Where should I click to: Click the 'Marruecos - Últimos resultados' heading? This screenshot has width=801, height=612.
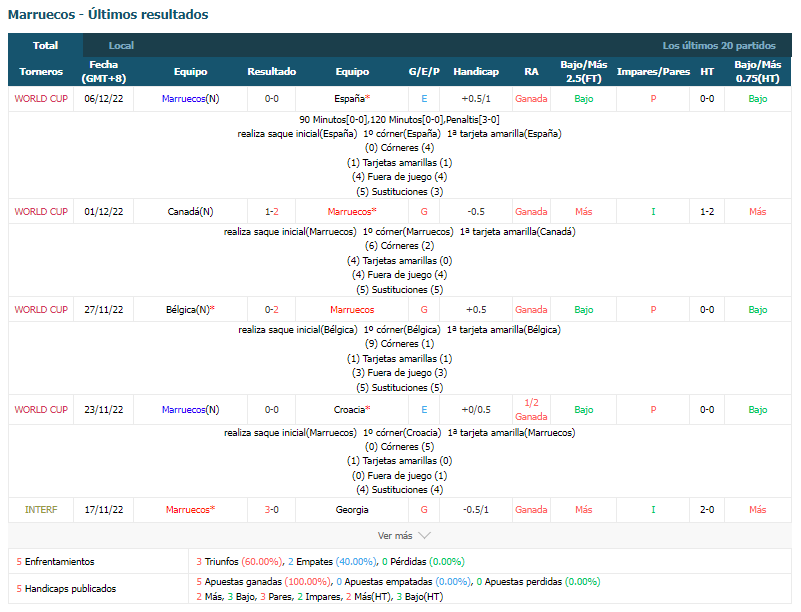108,14
